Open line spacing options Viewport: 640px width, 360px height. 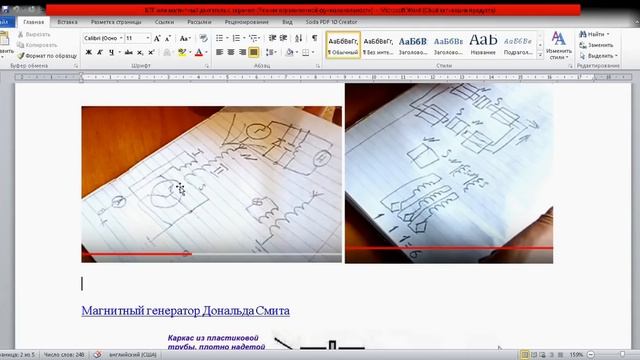pyautogui.click(x=271, y=52)
